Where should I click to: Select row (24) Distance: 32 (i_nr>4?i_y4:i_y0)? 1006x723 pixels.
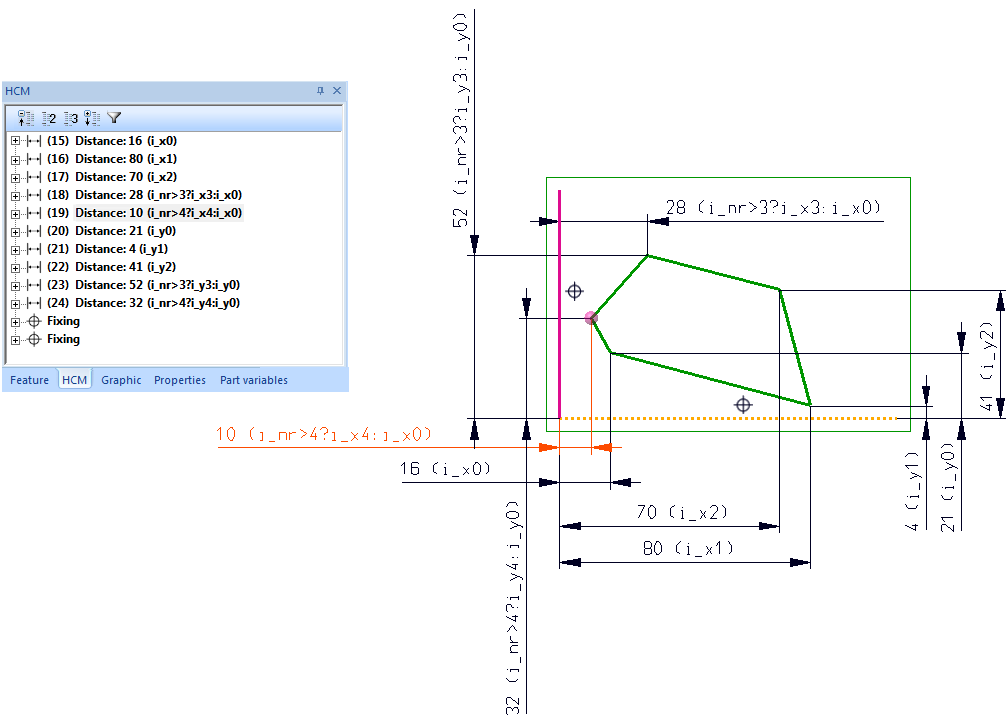(143, 302)
